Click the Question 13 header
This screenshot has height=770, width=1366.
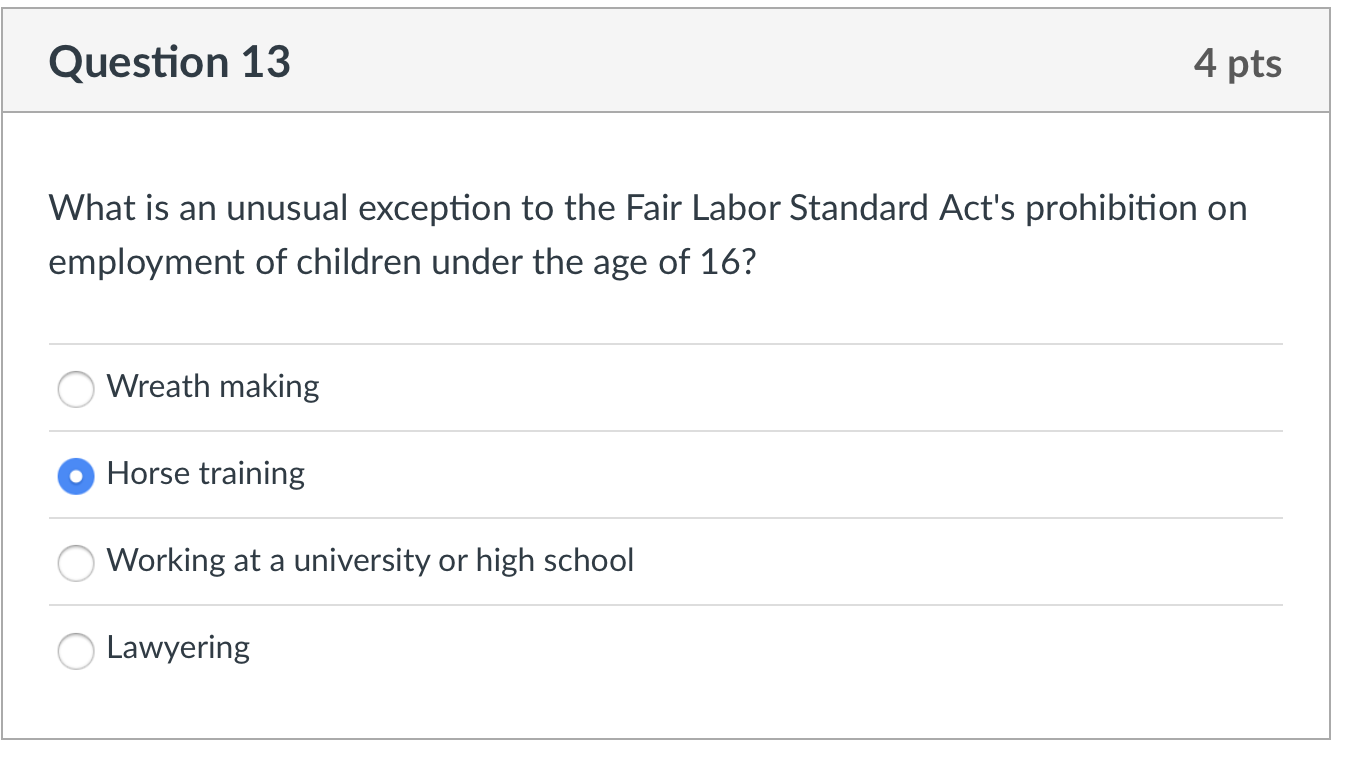click(x=170, y=62)
